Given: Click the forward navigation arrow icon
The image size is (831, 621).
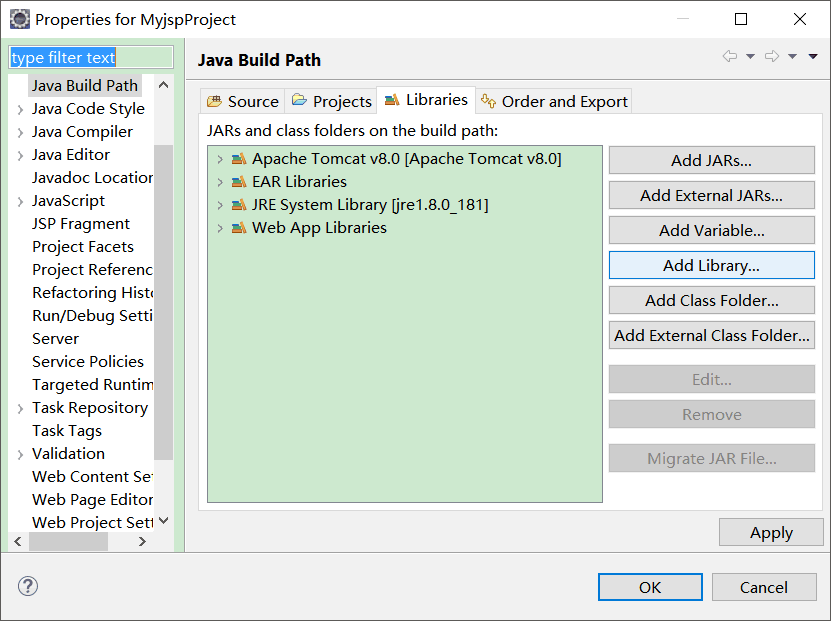Looking at the screenshot, I should [771, 57].
